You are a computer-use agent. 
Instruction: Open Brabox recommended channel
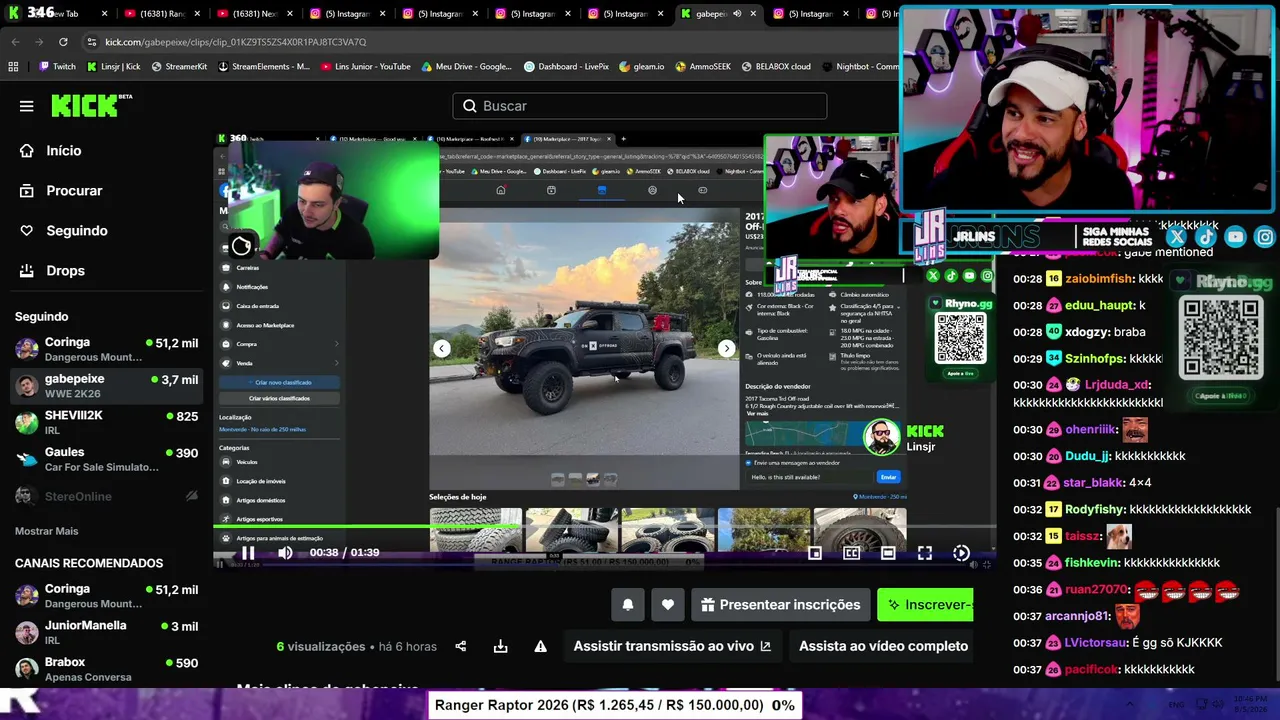coord(106,669)
